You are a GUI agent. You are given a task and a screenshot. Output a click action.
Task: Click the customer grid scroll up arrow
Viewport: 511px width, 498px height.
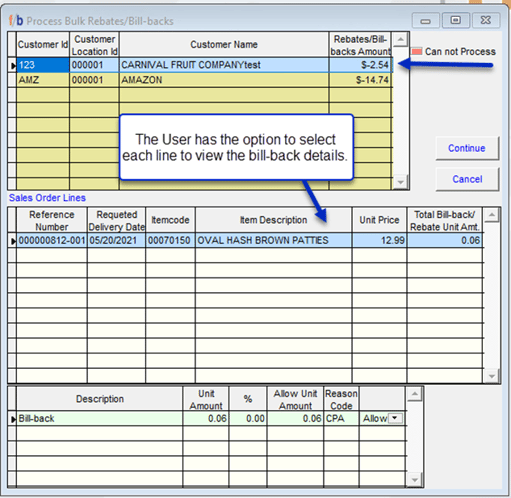pos(400,40)
